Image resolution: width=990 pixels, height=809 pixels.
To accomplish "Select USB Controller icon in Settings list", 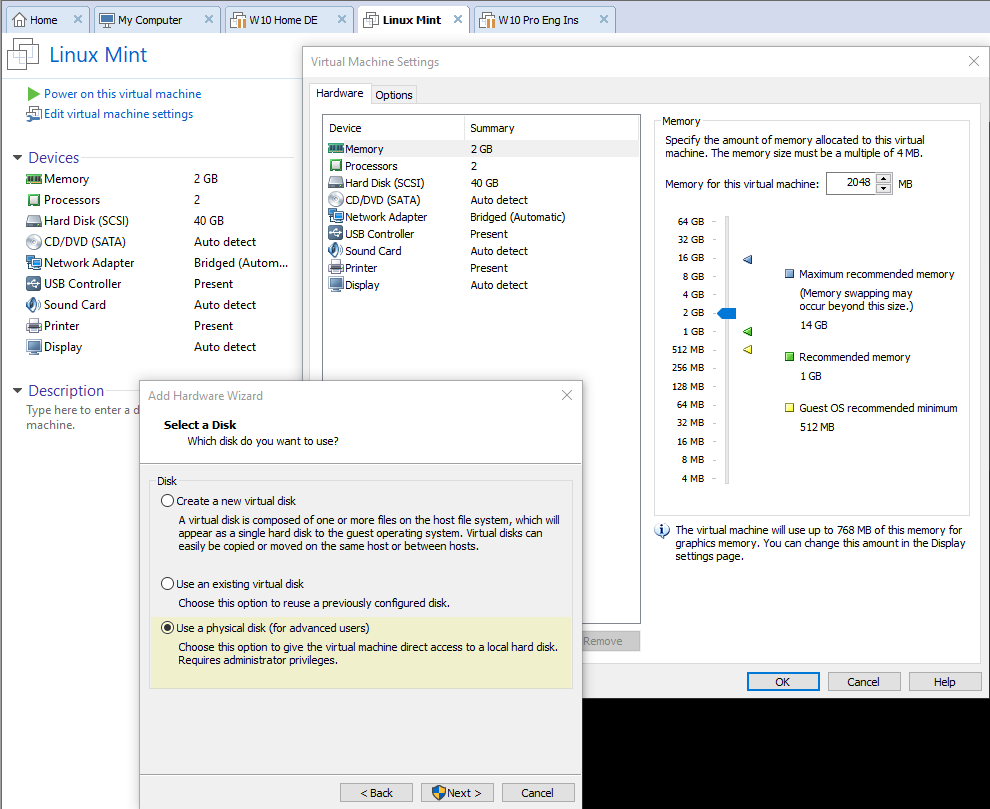I will [336, 233].
